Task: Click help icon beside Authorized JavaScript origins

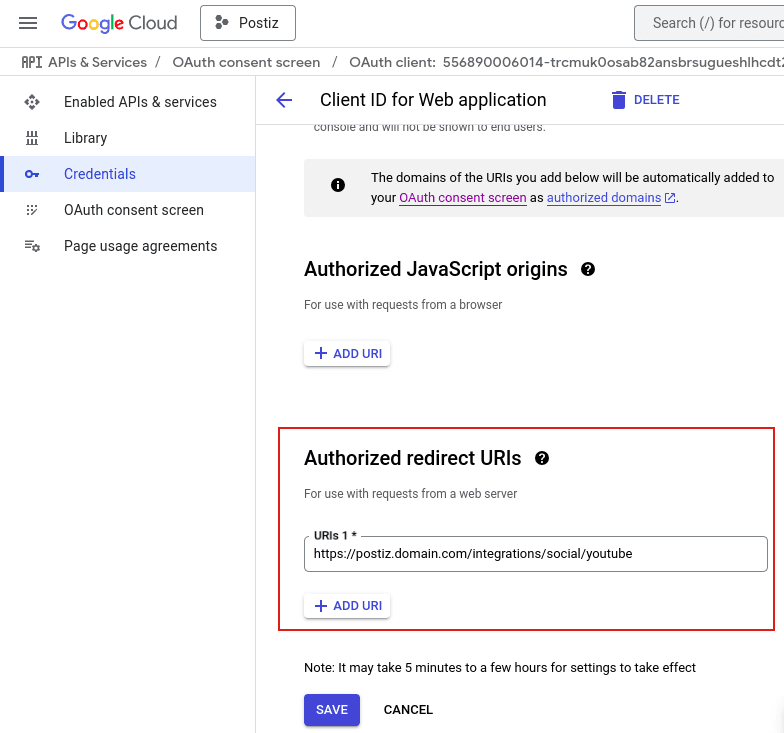Action: [588, 269]
